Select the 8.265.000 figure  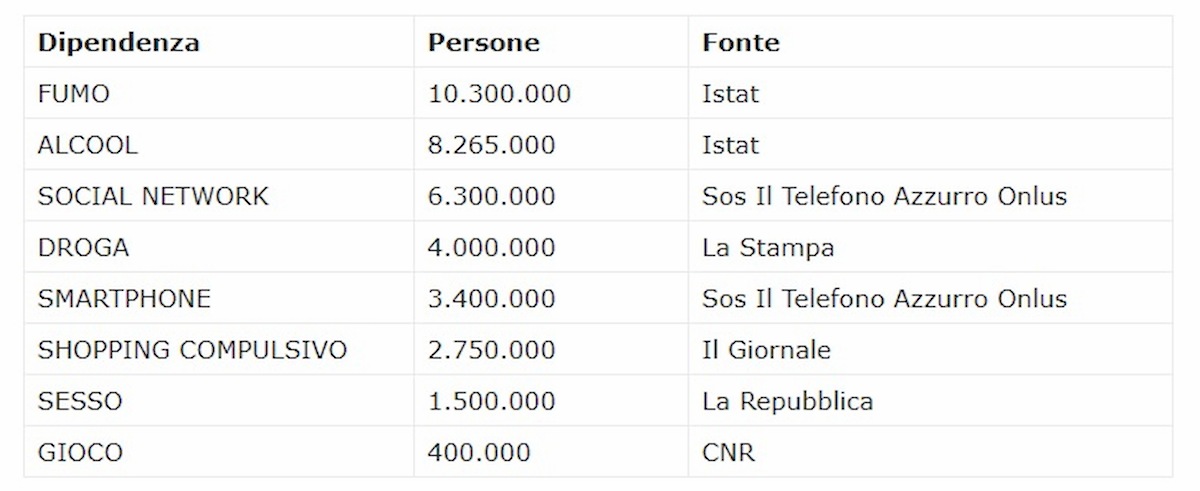(x=491, y=145)
